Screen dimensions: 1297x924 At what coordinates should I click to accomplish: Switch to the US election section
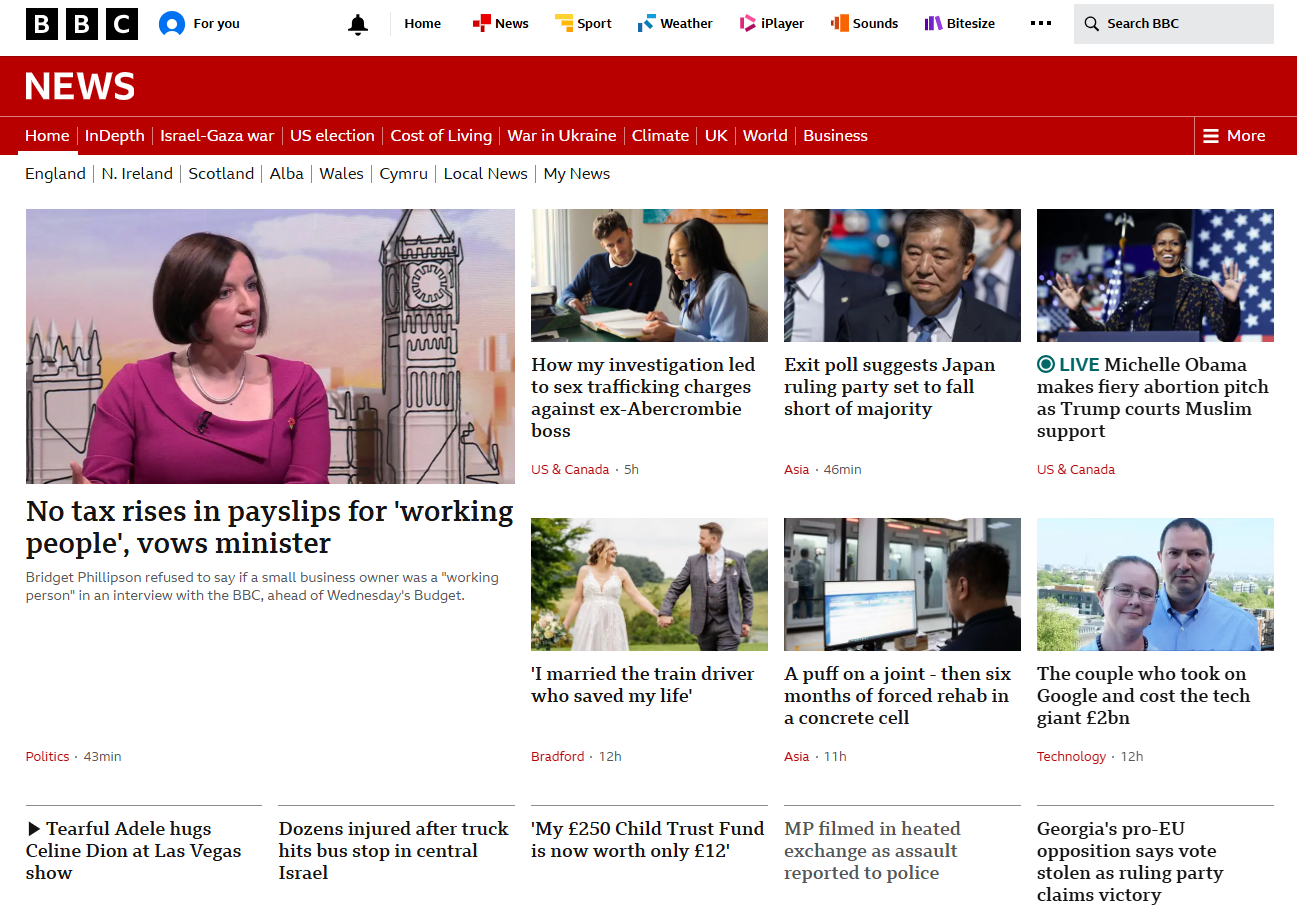332,136
